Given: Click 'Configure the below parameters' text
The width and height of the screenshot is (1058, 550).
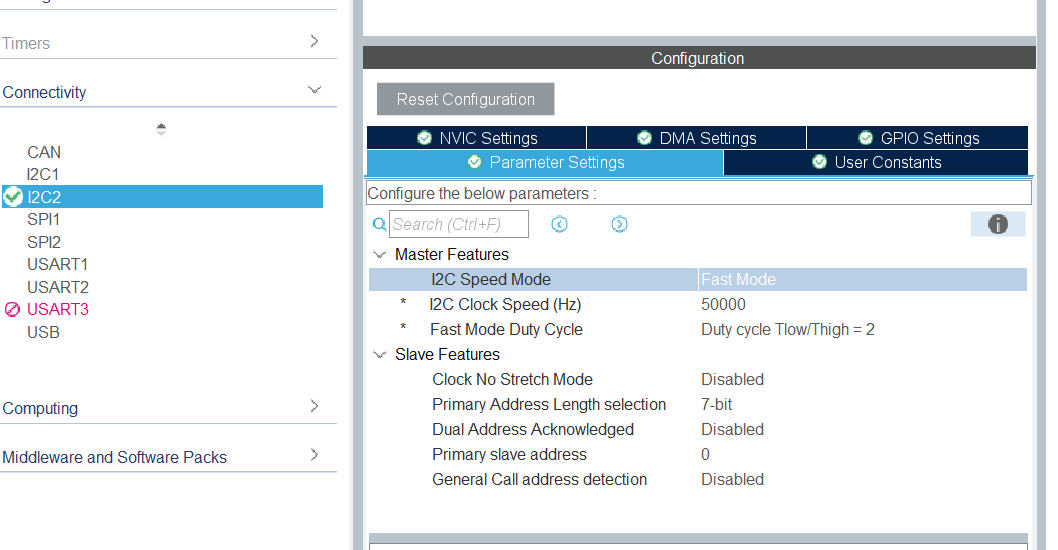Looking at the screenshot, I should 482,194.
